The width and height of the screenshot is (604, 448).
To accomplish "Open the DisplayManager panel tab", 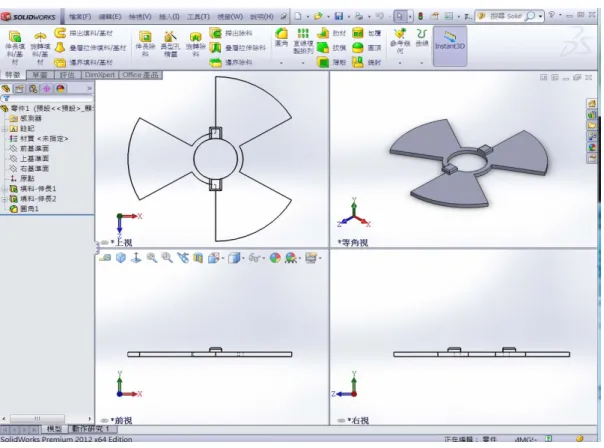I will click(x=60, y=89).
